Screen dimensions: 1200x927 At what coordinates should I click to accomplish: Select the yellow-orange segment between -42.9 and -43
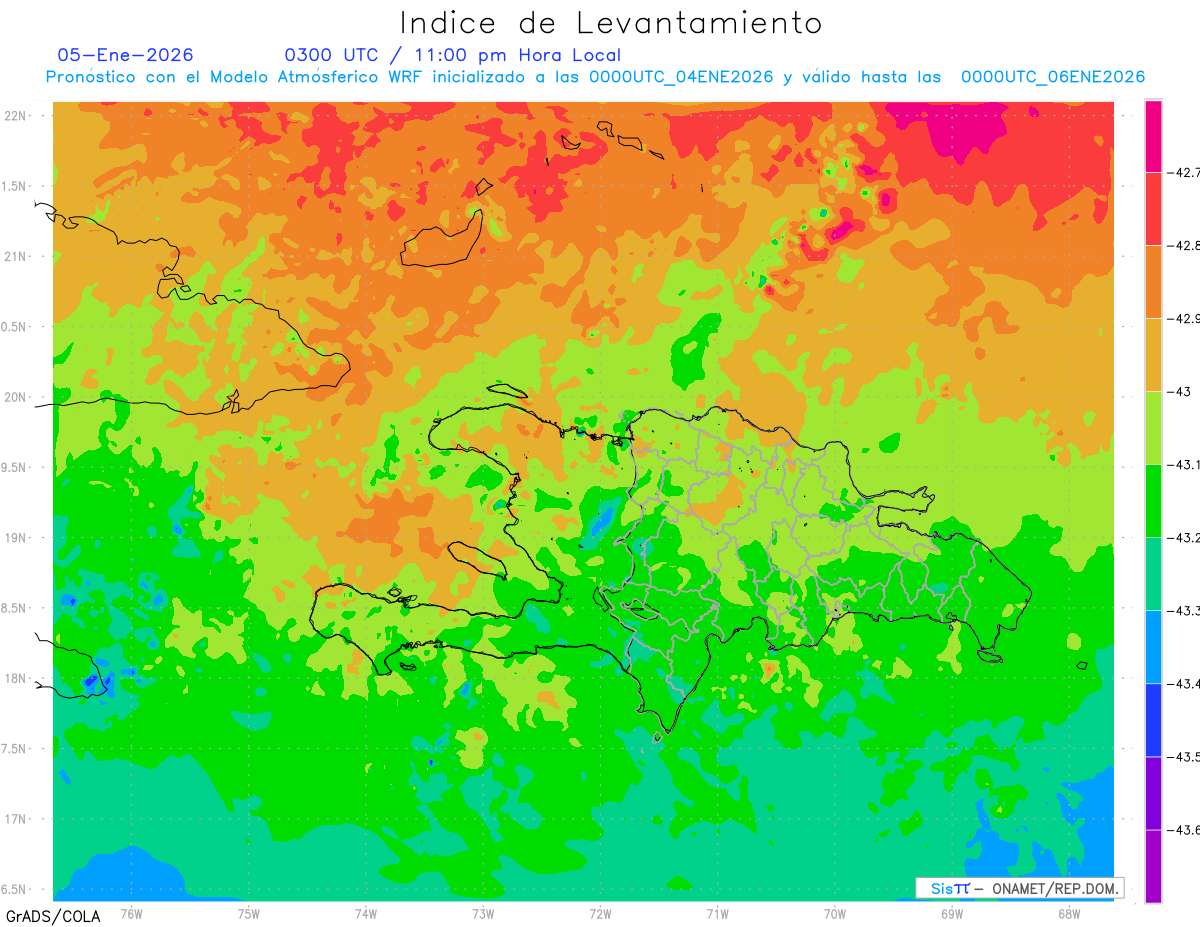[1153, 355]
